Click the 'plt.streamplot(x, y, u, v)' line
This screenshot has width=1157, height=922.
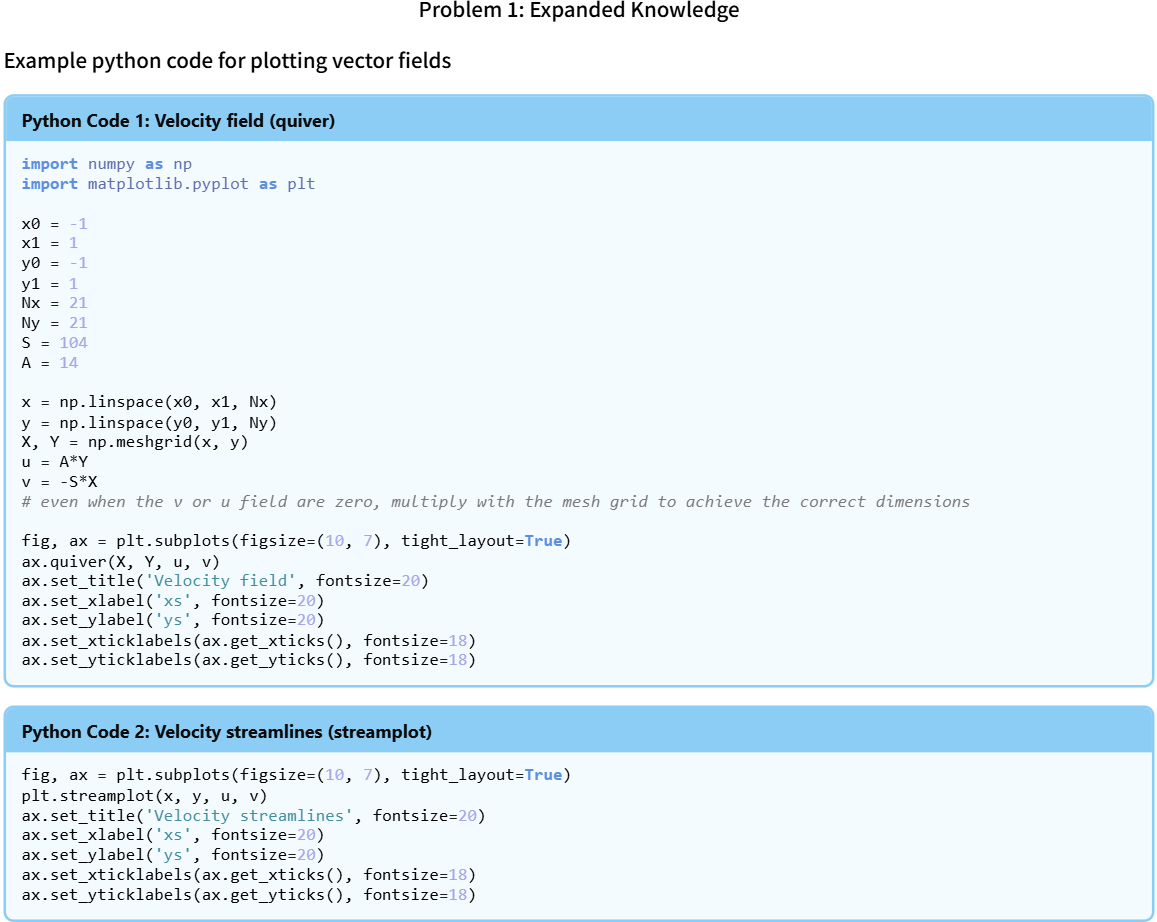pos(144,796)
